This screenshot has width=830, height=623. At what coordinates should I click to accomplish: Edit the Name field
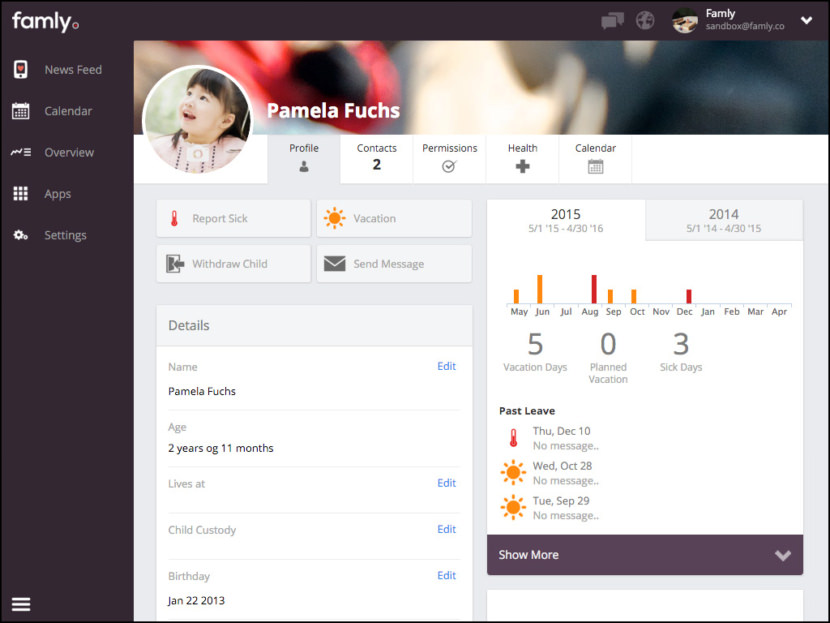tap(446, 366)
